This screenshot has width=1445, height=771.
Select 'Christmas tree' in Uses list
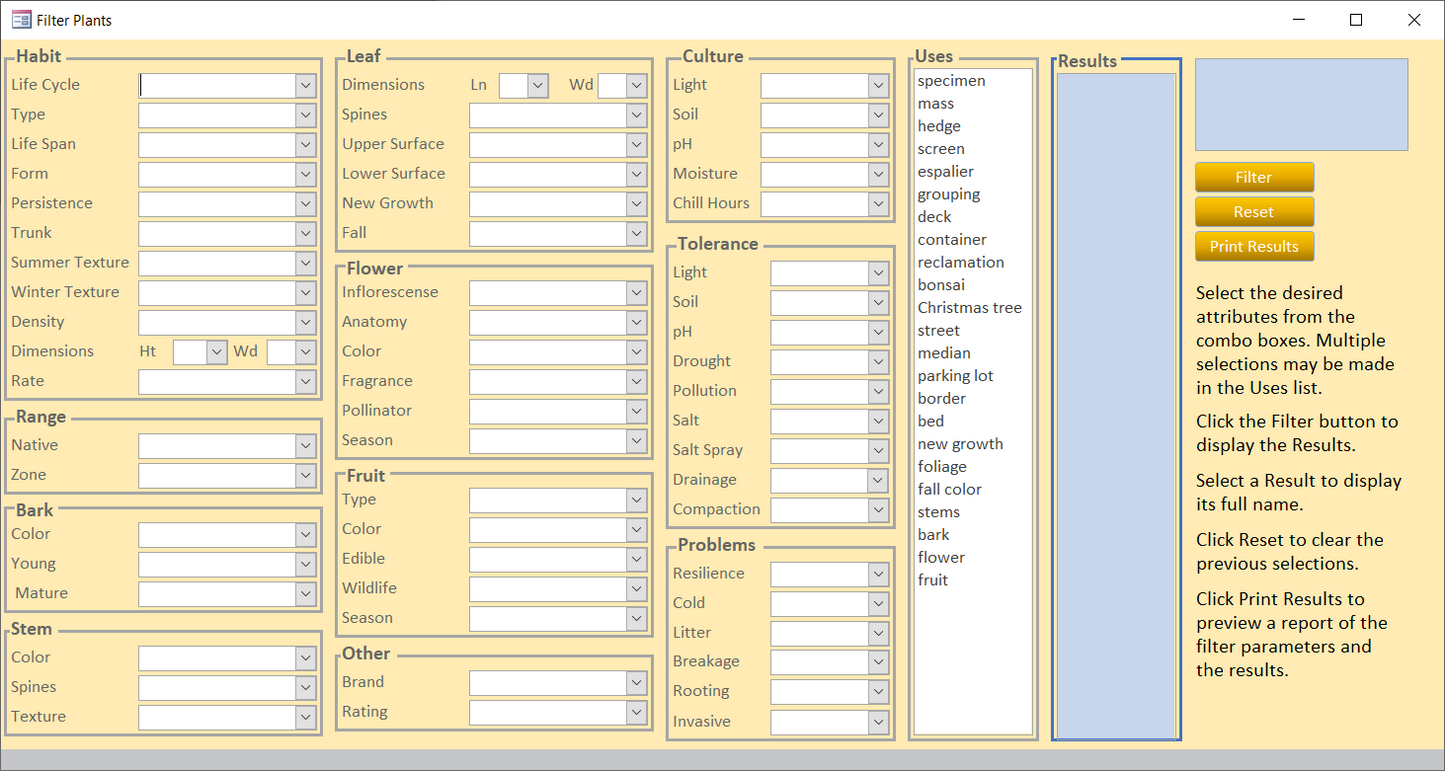tap(969, 308)
